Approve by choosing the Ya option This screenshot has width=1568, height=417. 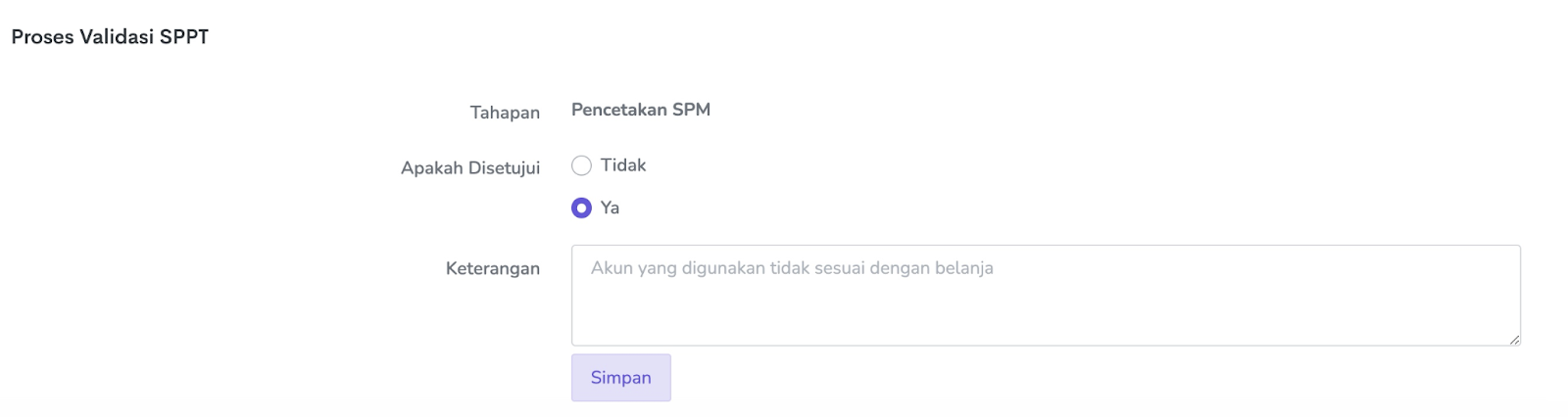coord(581,208)
